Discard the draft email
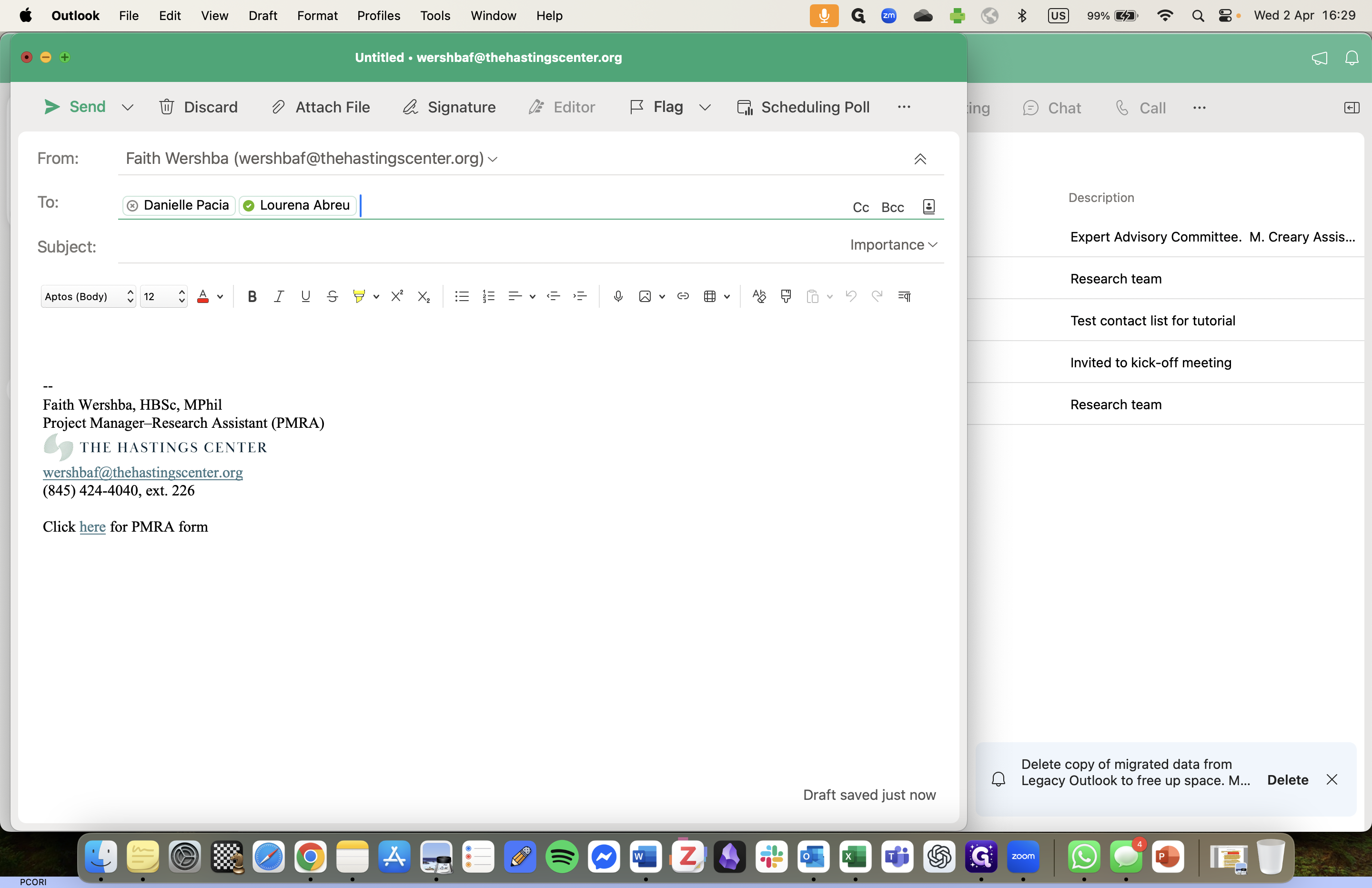Image resolution: width=1372 pixels, height=888 pixels. coord(198,107)
